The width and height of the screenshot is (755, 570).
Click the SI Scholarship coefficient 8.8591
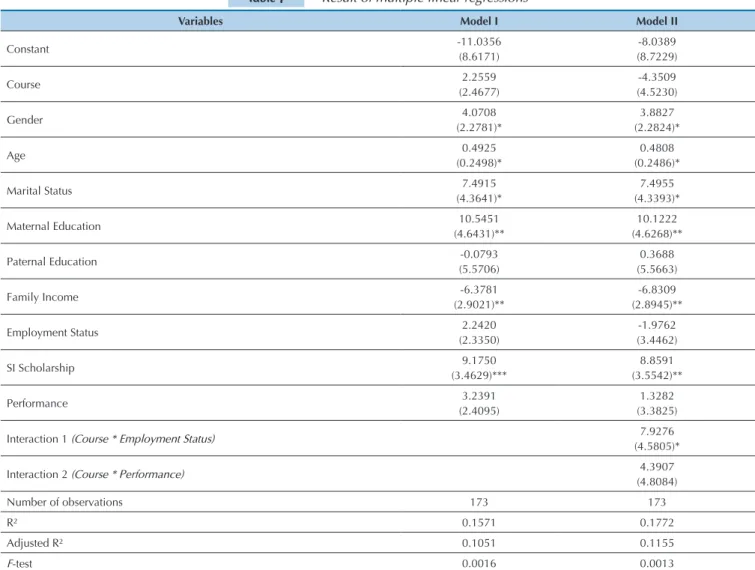coord(657,361)
